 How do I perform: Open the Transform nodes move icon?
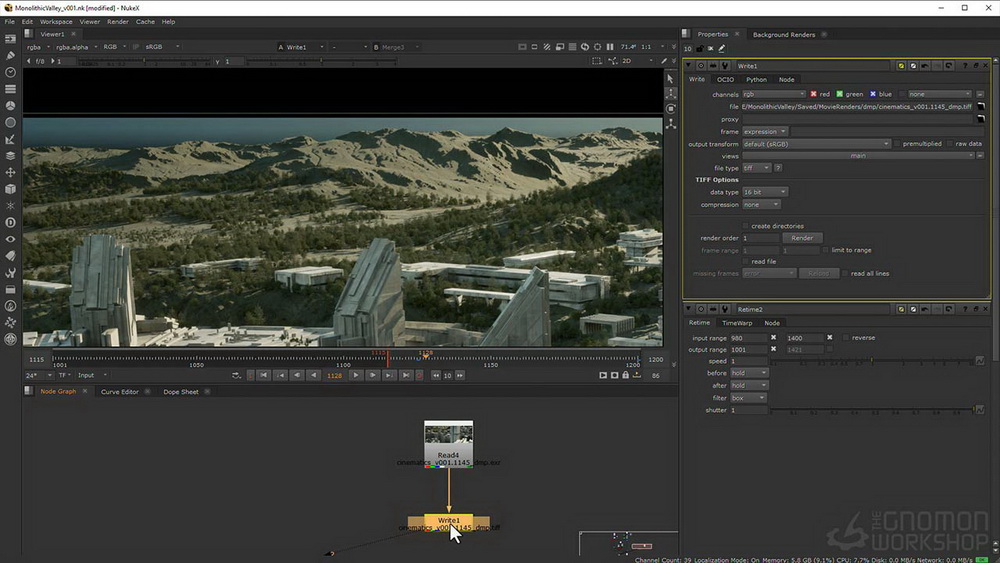coord(10,172)
